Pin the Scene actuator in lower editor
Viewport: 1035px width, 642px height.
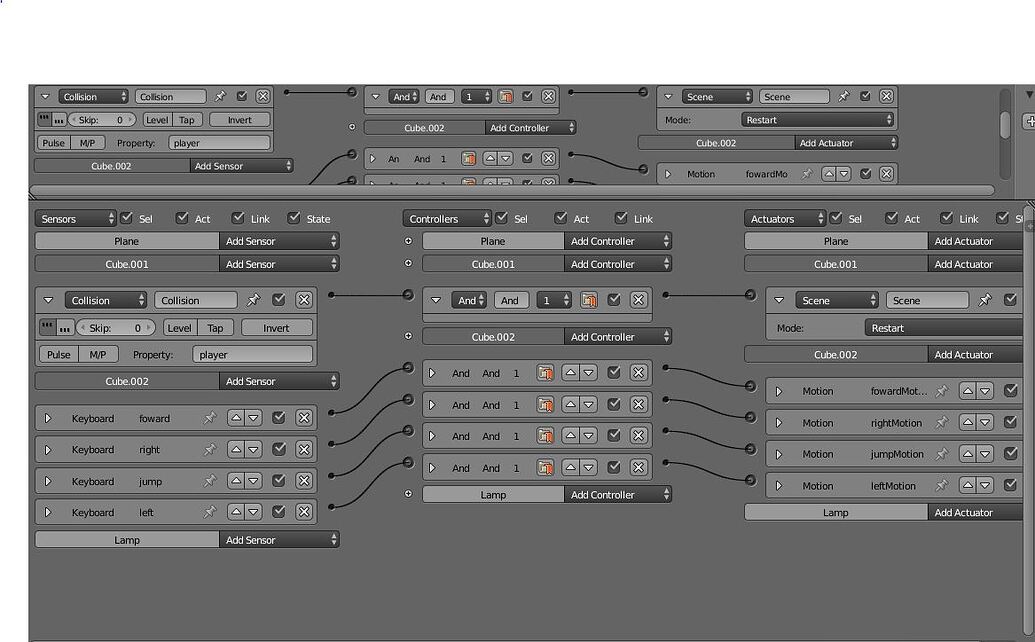pos(985,300)
